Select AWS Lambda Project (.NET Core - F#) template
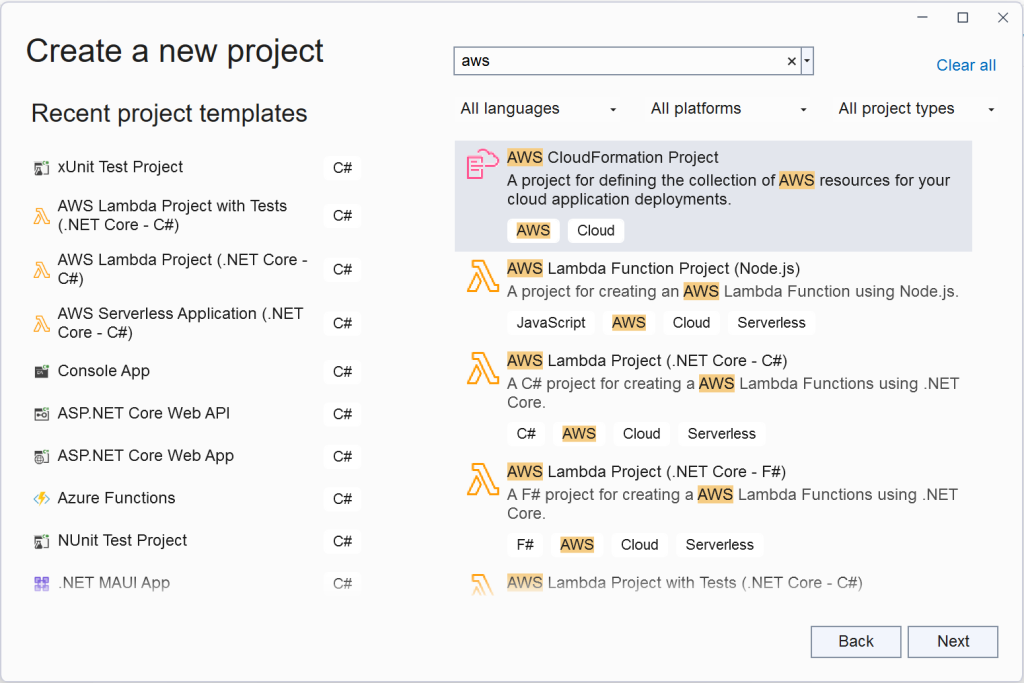Screen dimensions: 1024x683 pyautogui.click(x=646, y=472)
